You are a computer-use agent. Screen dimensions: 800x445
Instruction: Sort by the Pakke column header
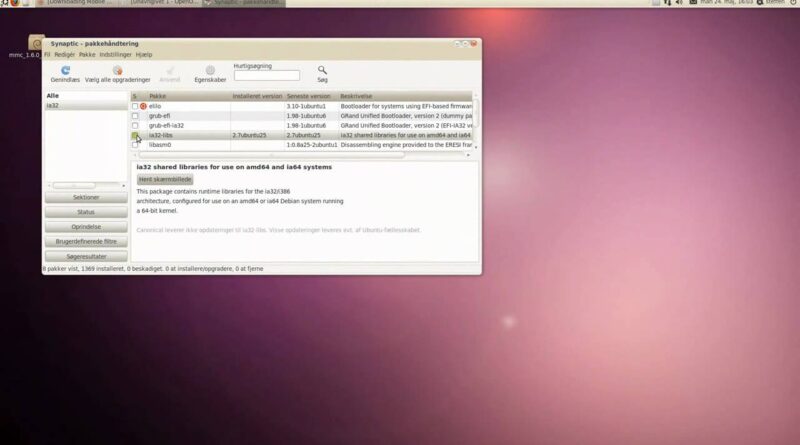(189, 96)
